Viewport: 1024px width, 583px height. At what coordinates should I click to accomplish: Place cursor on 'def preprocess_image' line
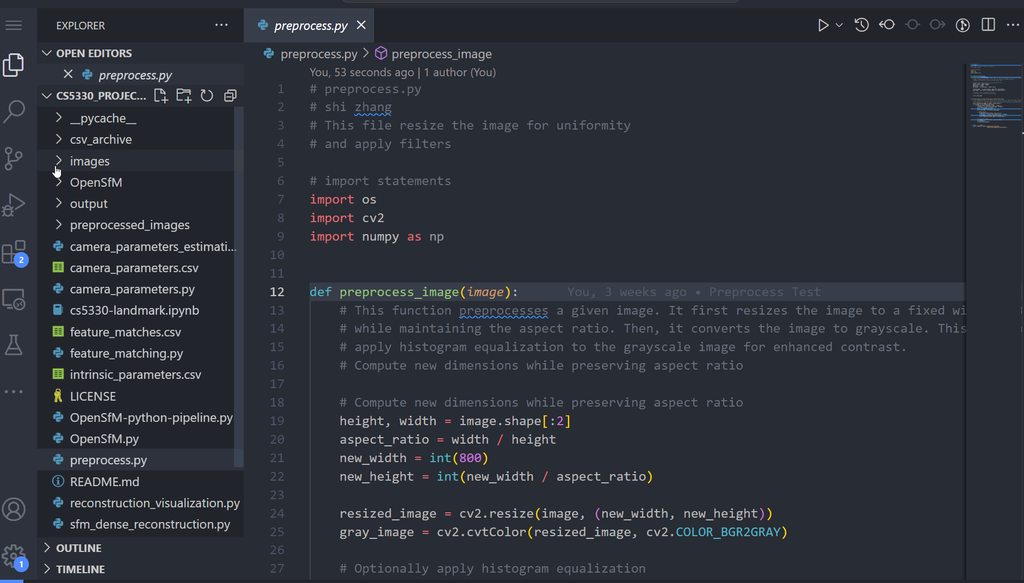click(x=413, y=292)
